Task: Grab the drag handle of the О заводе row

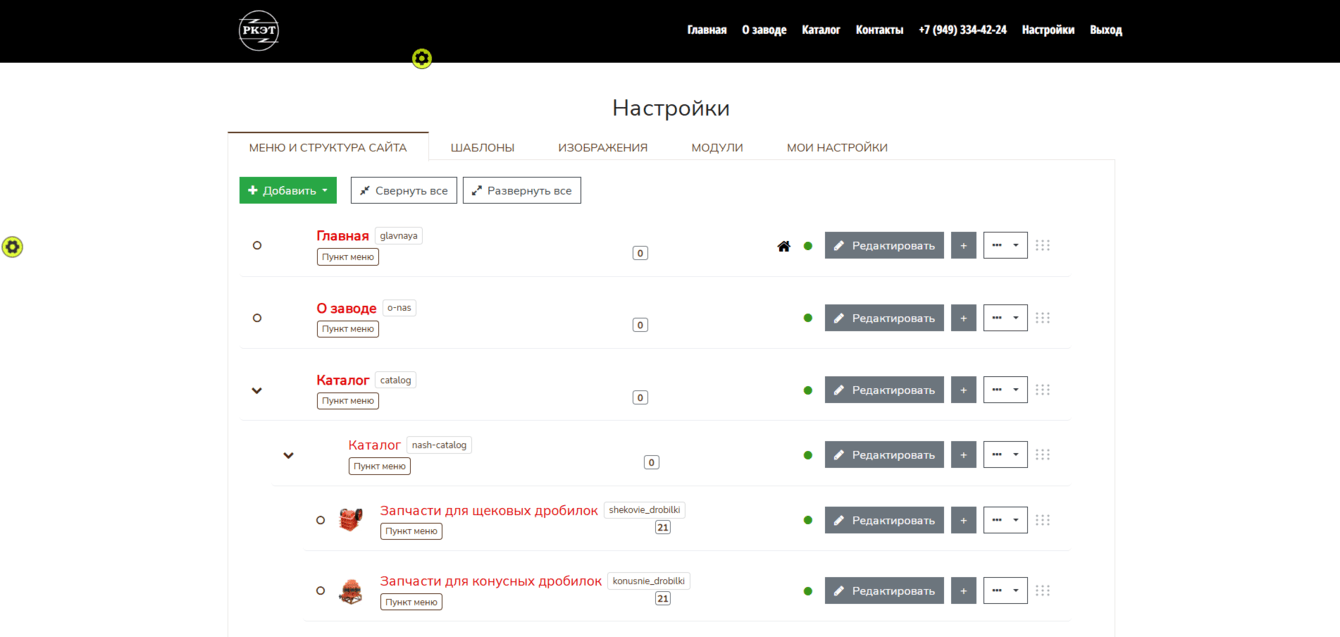Action: point(1043,318)
